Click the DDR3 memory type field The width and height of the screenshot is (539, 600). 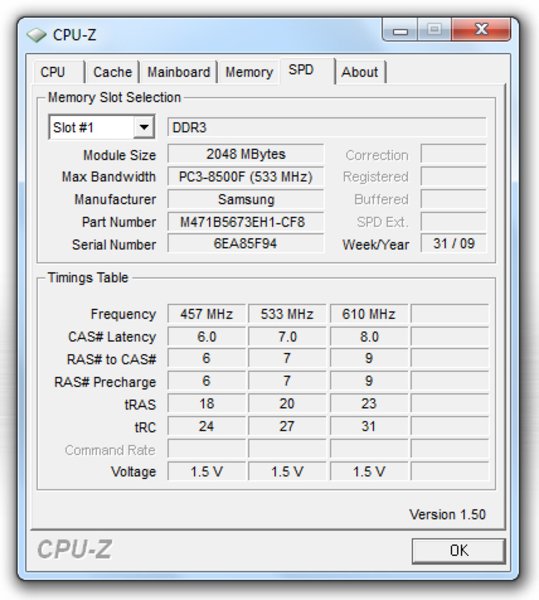tap(327, 127)
